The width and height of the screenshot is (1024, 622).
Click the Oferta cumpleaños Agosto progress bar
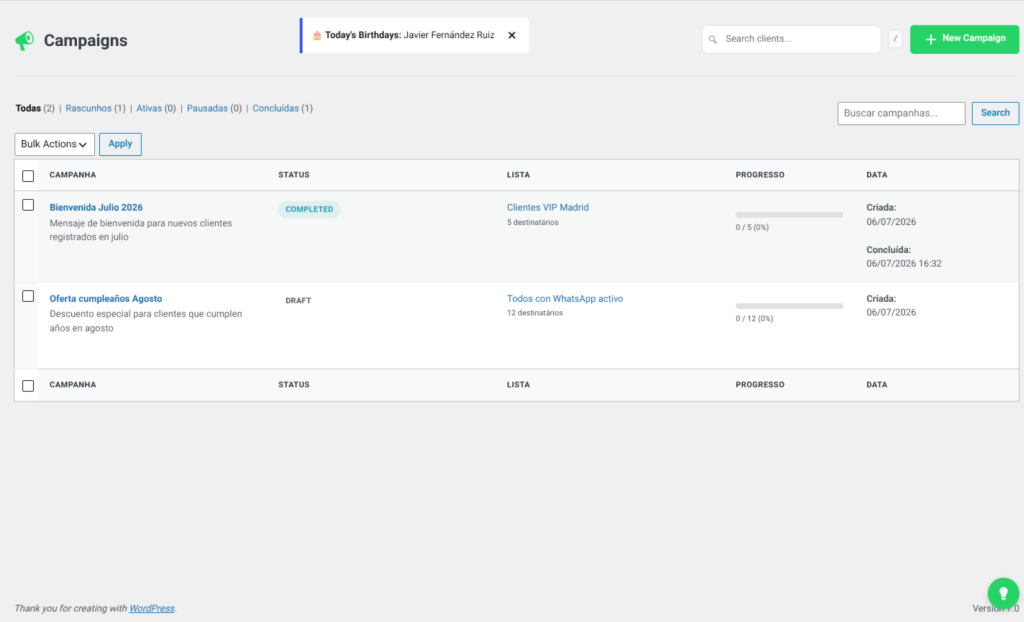point(789,306)
